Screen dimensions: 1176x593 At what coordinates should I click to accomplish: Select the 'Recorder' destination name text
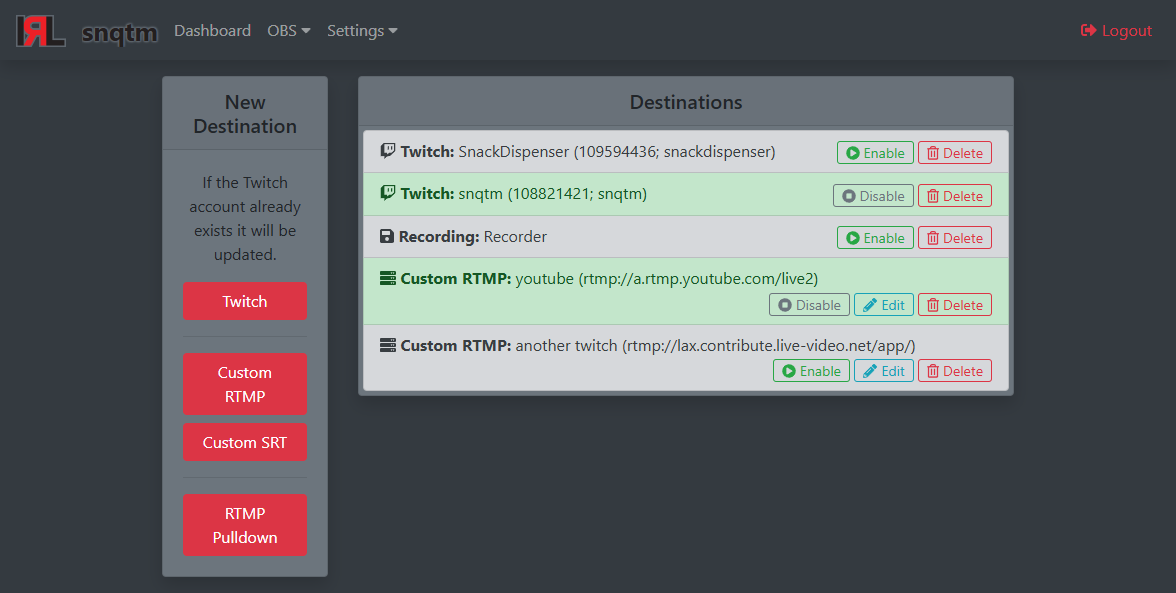515,236
